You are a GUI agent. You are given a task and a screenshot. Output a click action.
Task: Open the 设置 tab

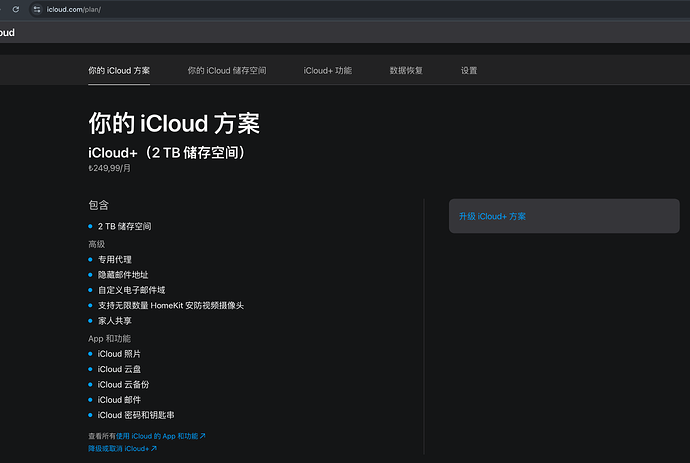[469, 70]
